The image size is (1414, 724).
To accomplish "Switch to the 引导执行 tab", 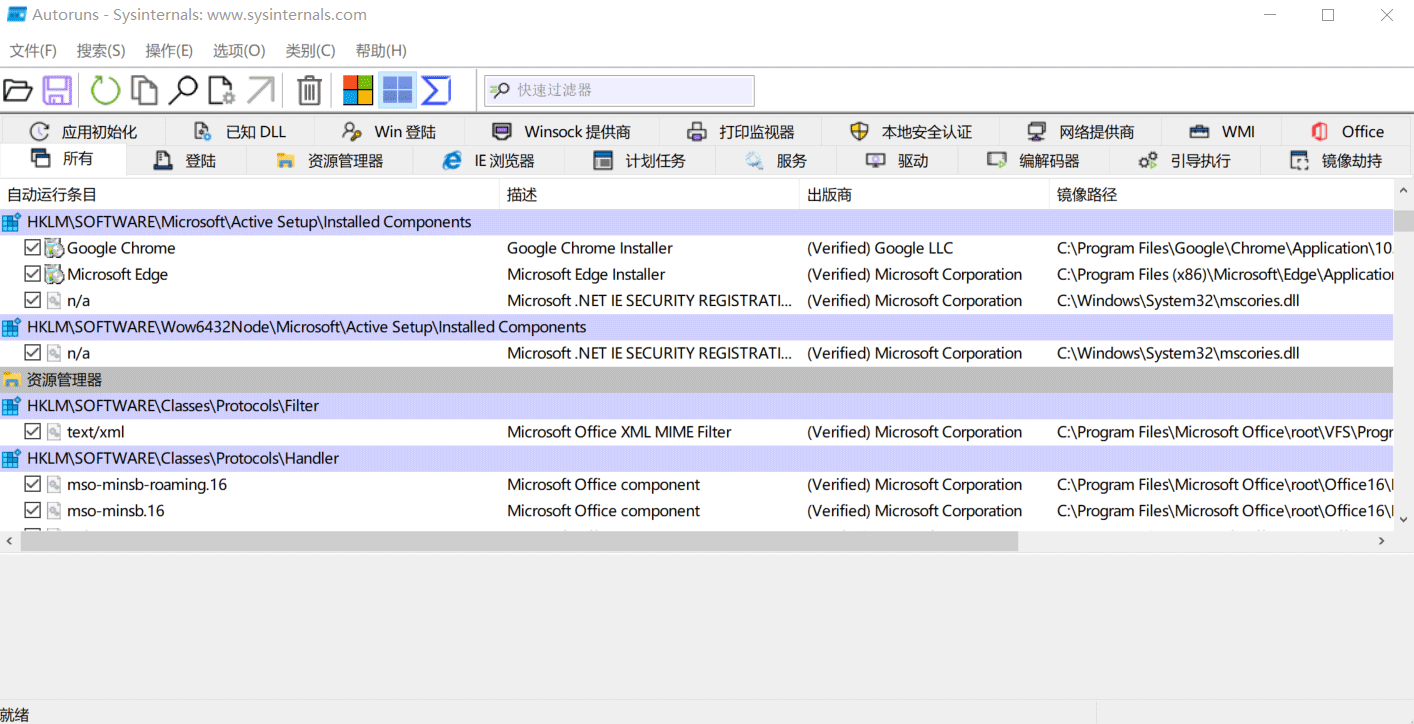I will (1185, 161).
